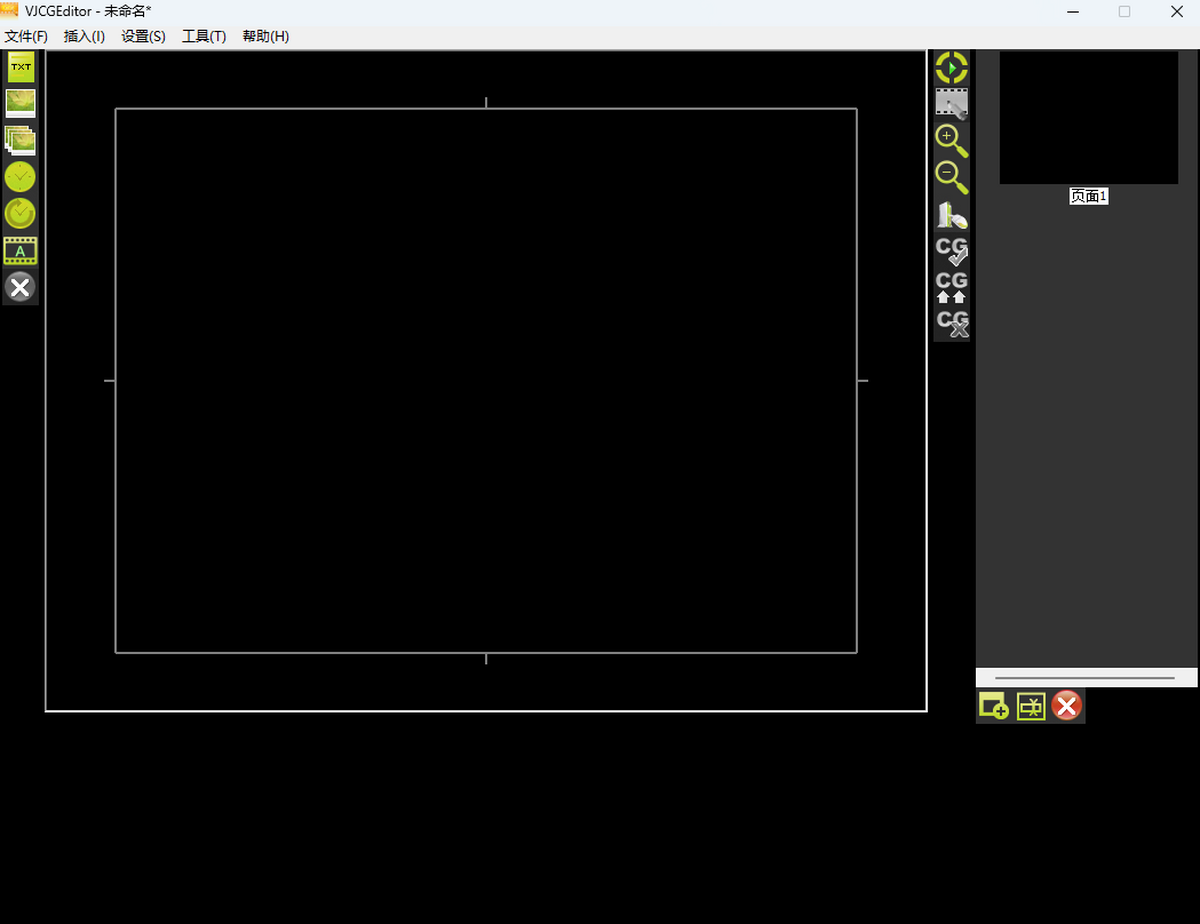Open the 帮助(H) menu
Screen dimensions: 1200x924
pyautogui.click(x=266, y=36)
